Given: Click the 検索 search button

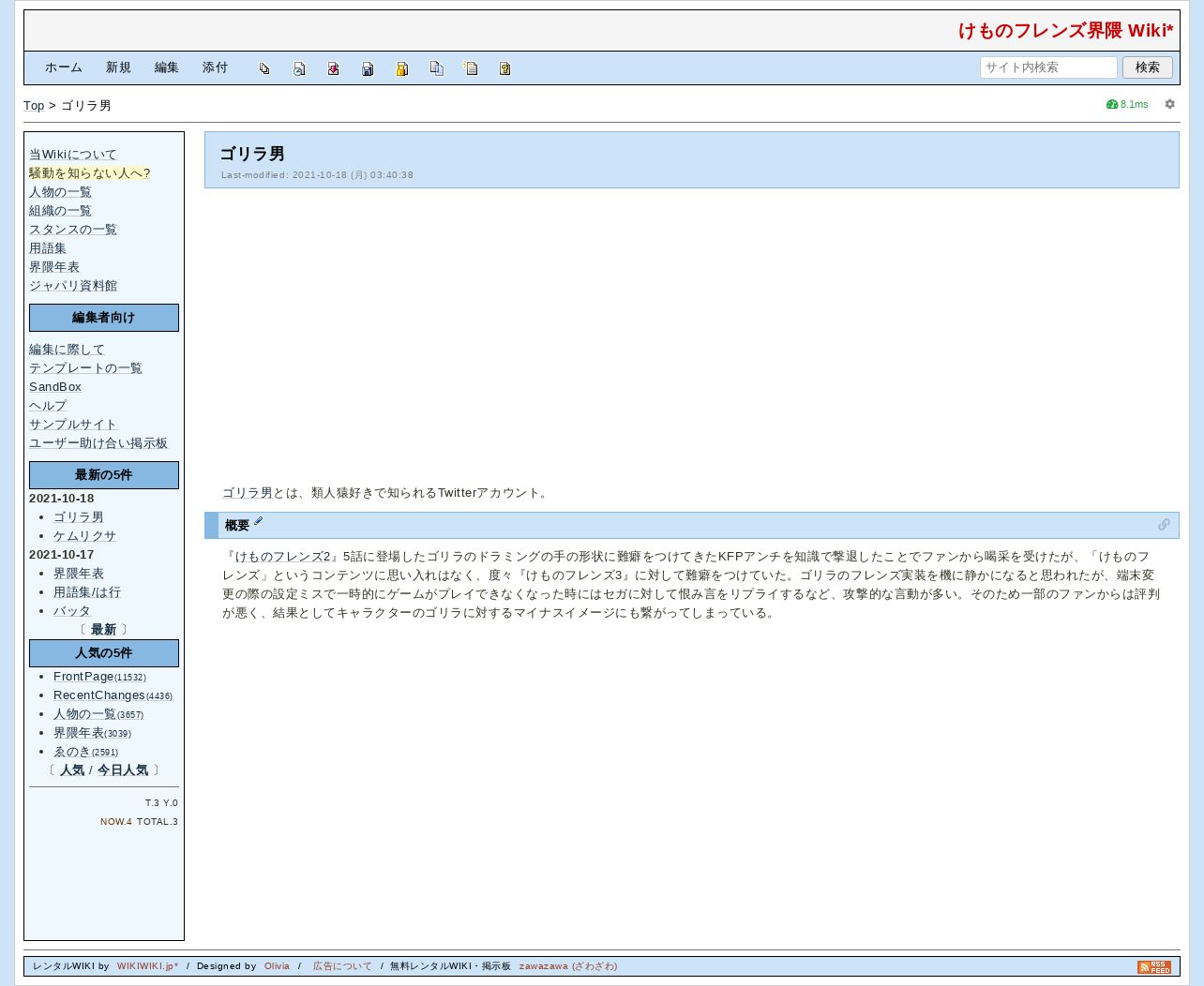Looking at the screenshot, I should coord(1148,67).
